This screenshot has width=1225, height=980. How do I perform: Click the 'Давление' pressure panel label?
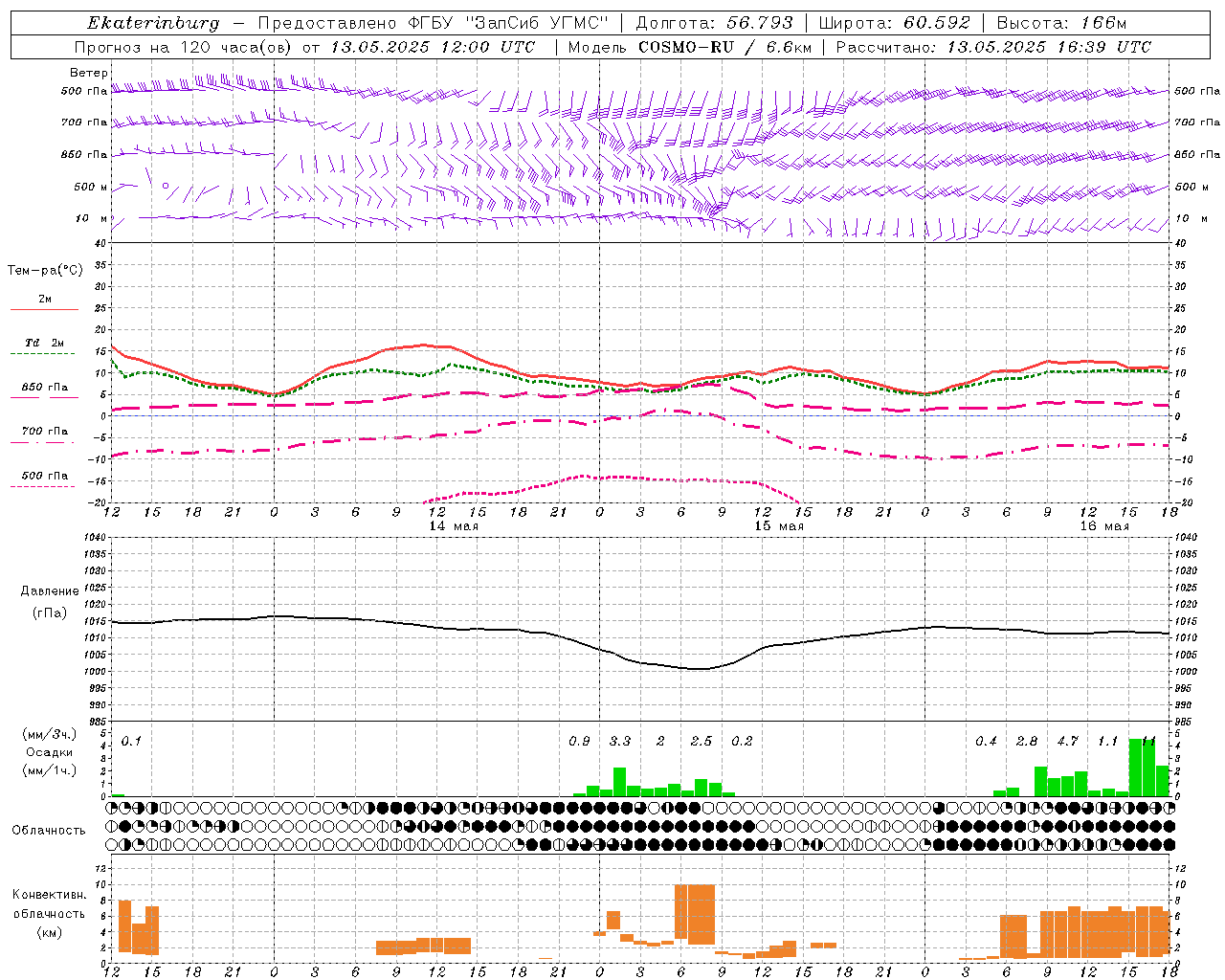50,591
